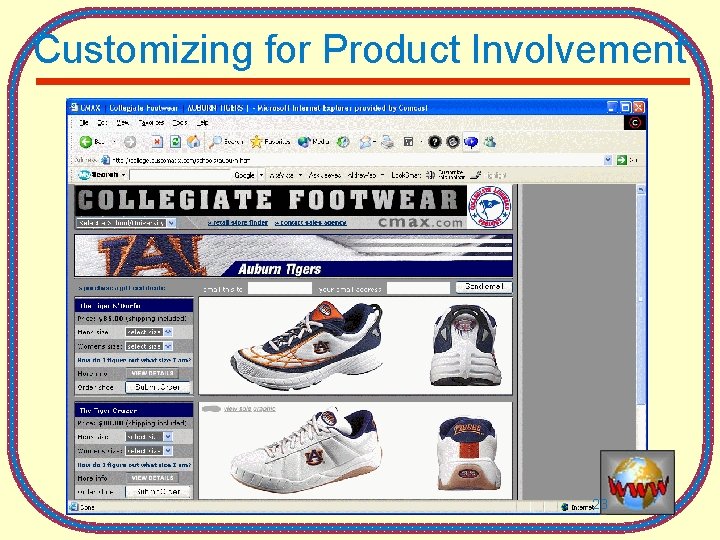
Task: Click the highlighter pen icon in MySearch bar
Action: click(476, 175)
